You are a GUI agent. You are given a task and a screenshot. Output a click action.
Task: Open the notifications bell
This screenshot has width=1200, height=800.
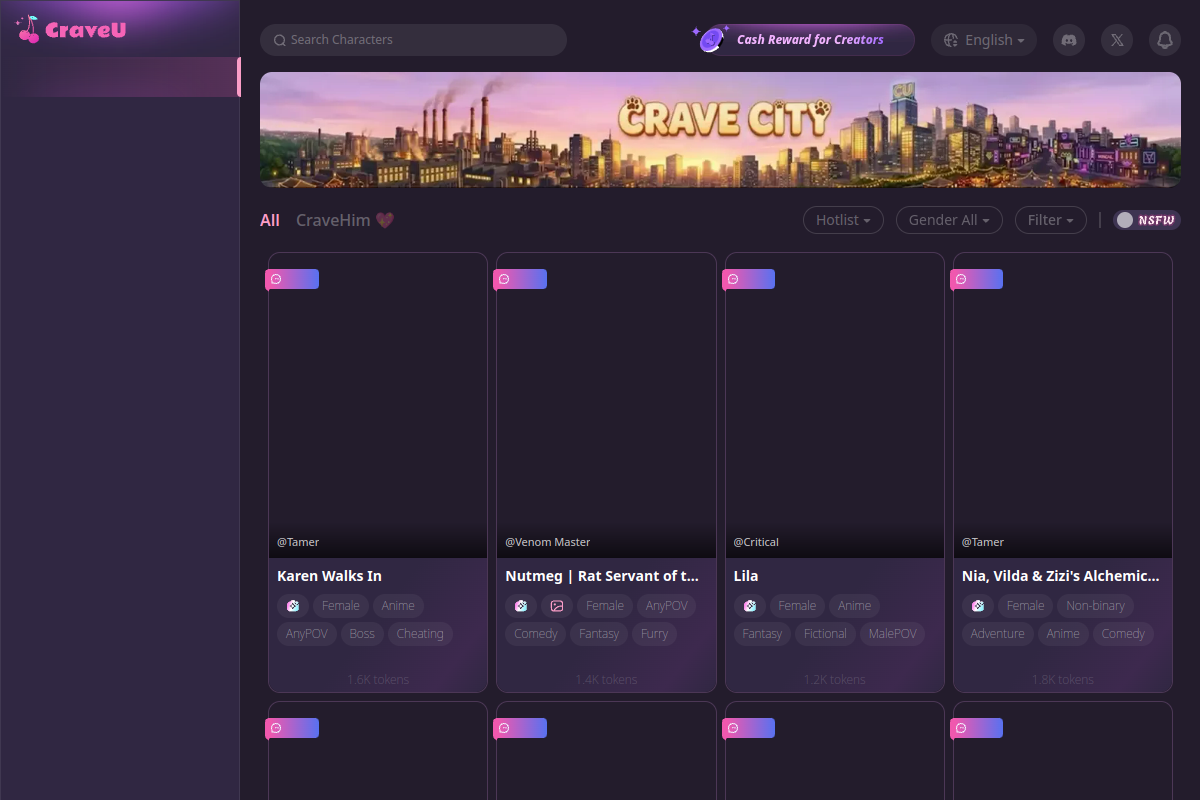pyautogui.click(x=1165, y=40)
